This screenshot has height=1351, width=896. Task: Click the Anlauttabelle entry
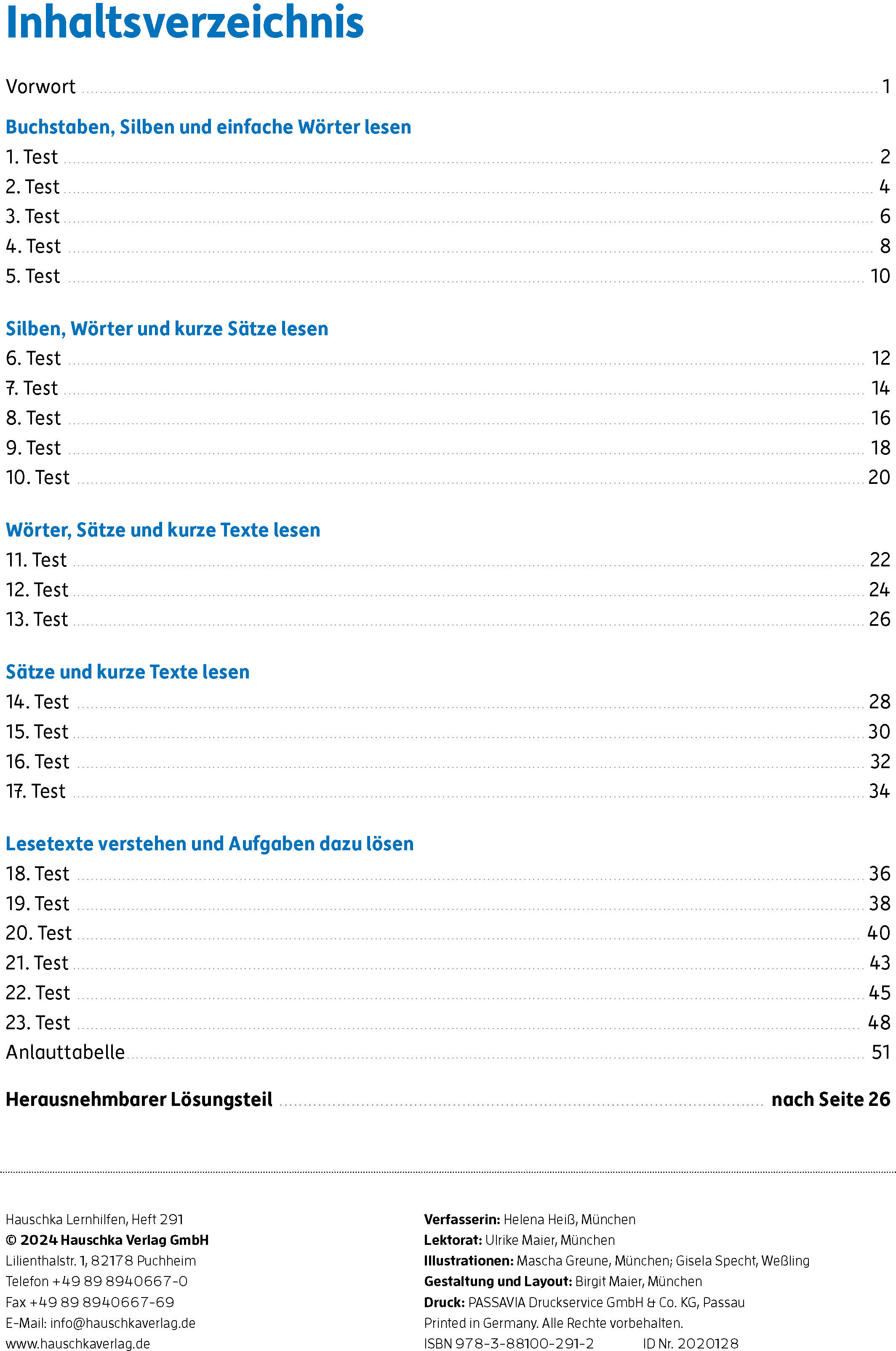tap(65, 1052)
